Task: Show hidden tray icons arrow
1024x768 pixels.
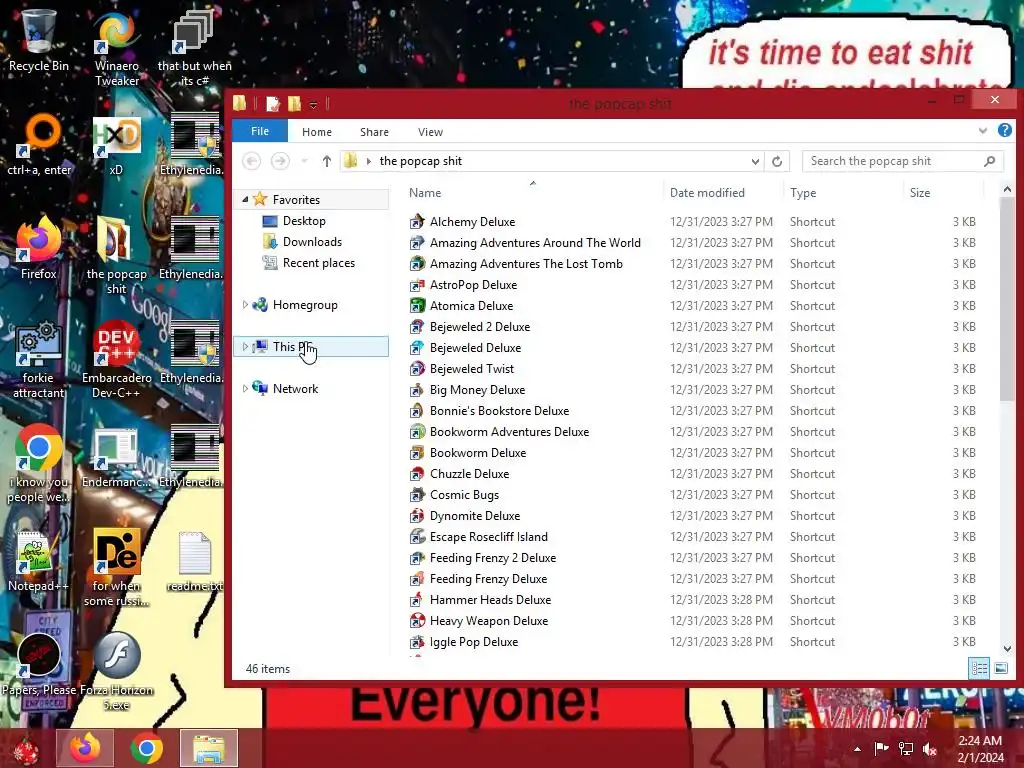Action: (x=857, y=749)
